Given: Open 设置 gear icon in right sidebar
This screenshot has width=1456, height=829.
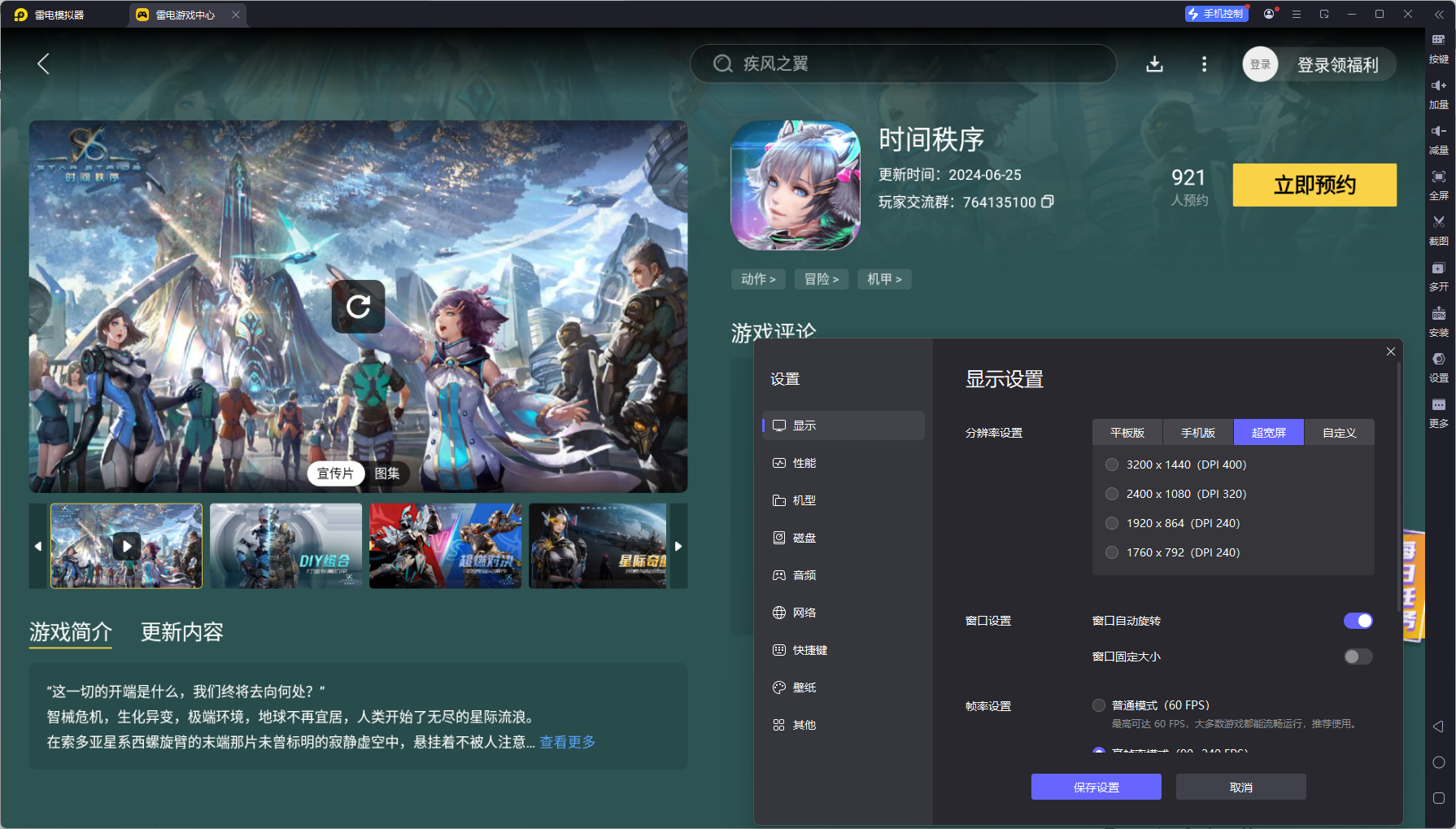Looking at the screenshot, I should coord(1438,367).
